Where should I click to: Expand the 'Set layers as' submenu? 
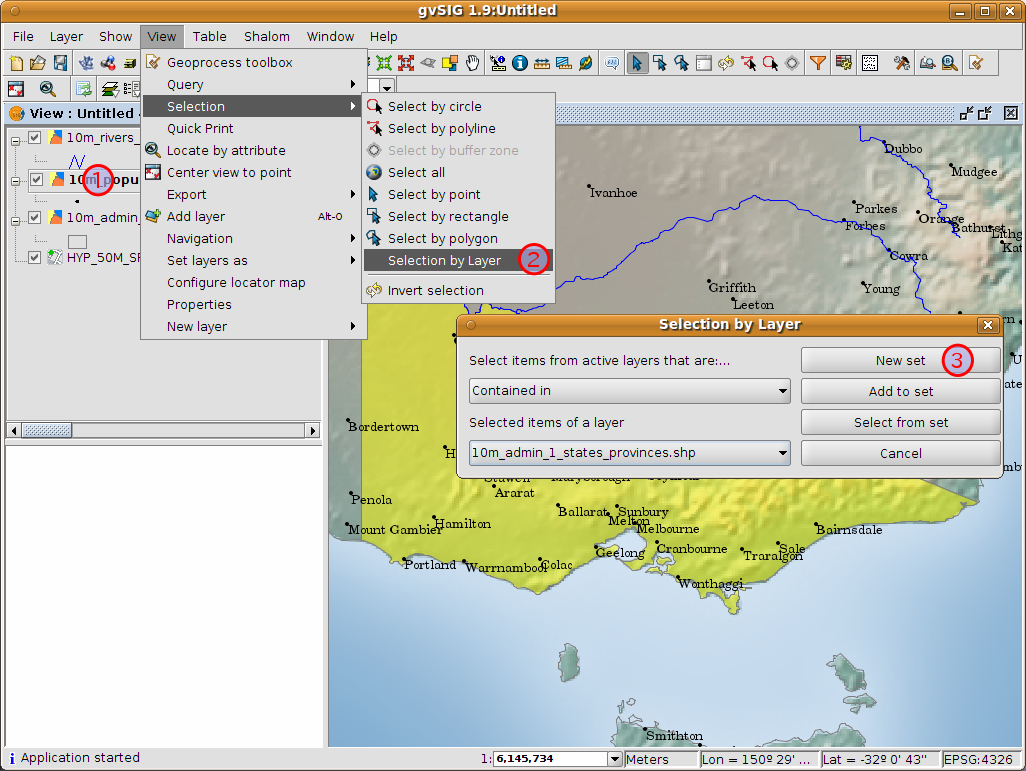[x=254, y=260]
